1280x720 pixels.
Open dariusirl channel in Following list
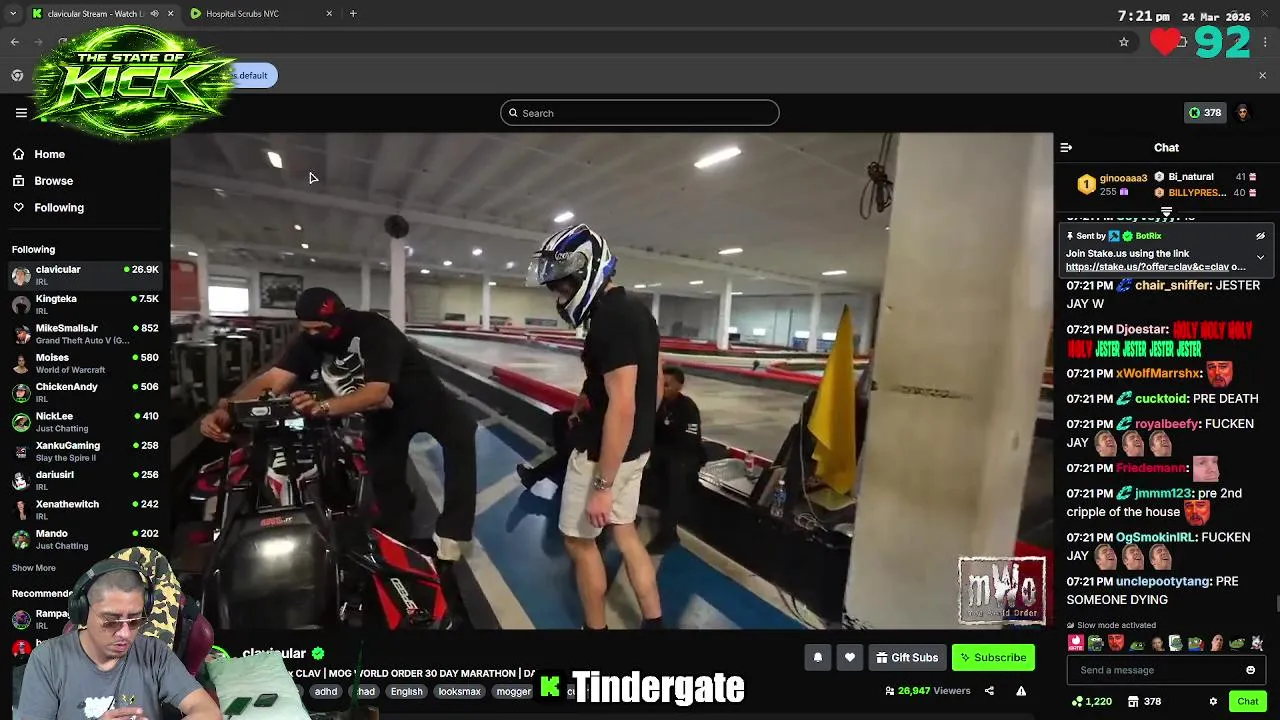(x=85, y=480)
